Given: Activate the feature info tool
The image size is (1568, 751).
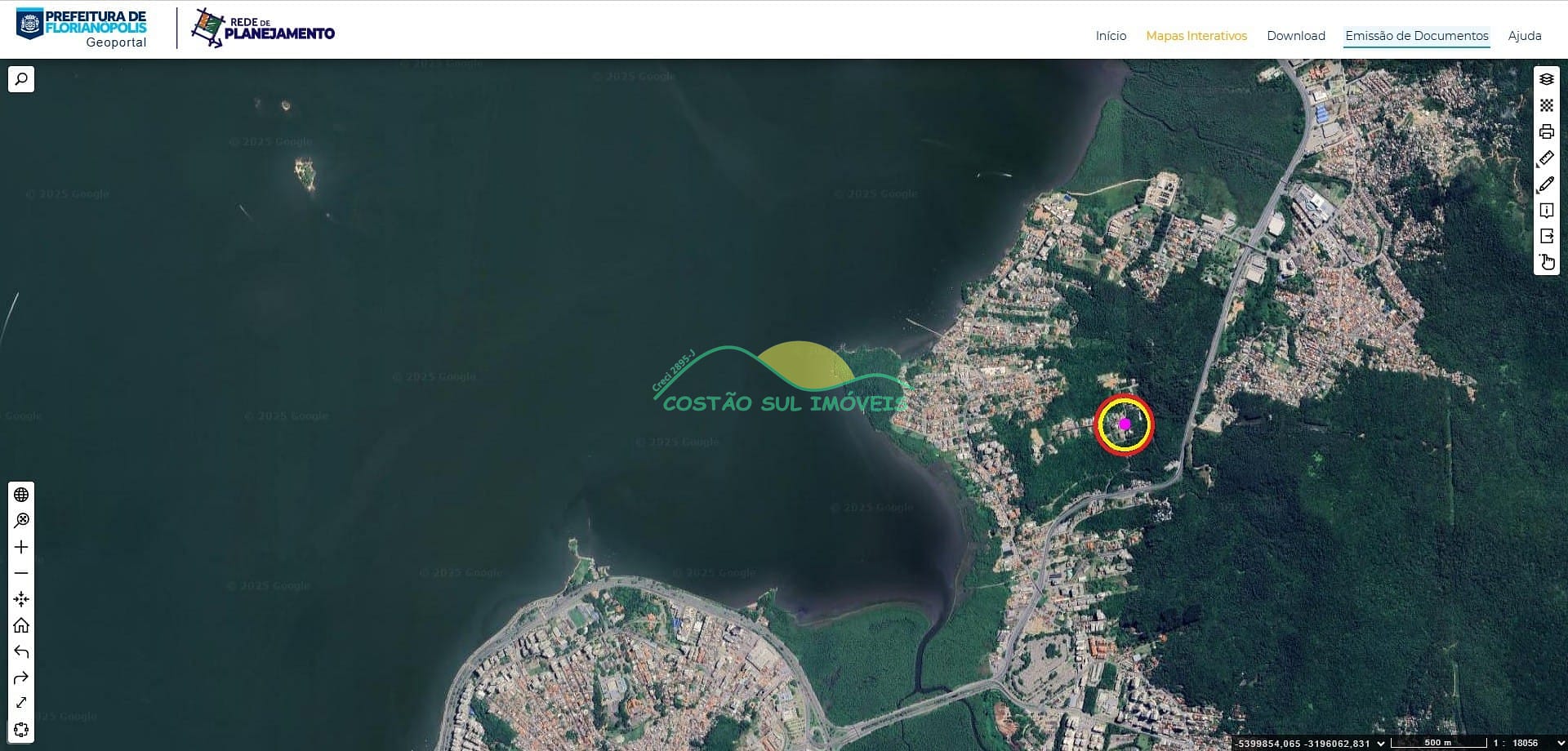Looking at the screenshot, I should [x=1546, y=211].
